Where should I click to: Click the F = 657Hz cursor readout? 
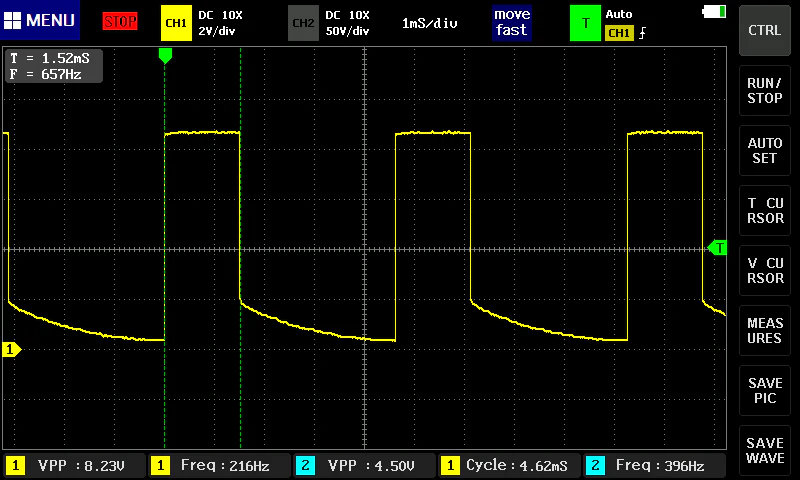click(x=46, y=74)
